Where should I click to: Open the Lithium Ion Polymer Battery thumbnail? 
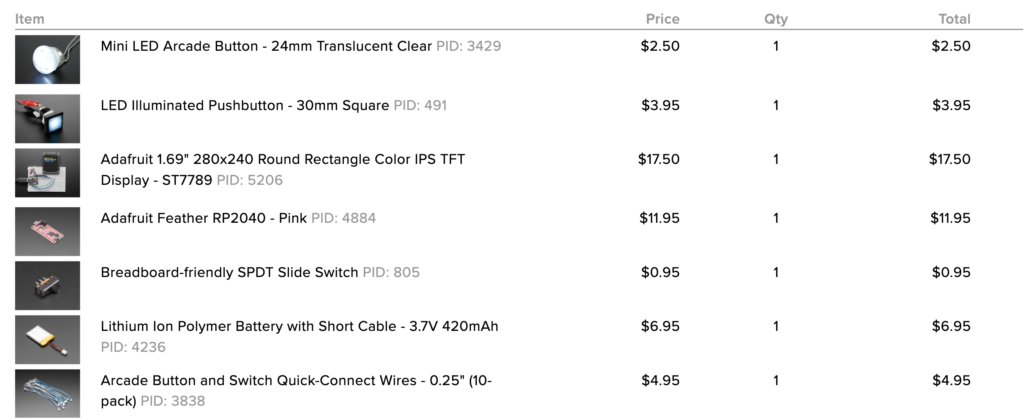pyautogui.click(x=48, y=340)
